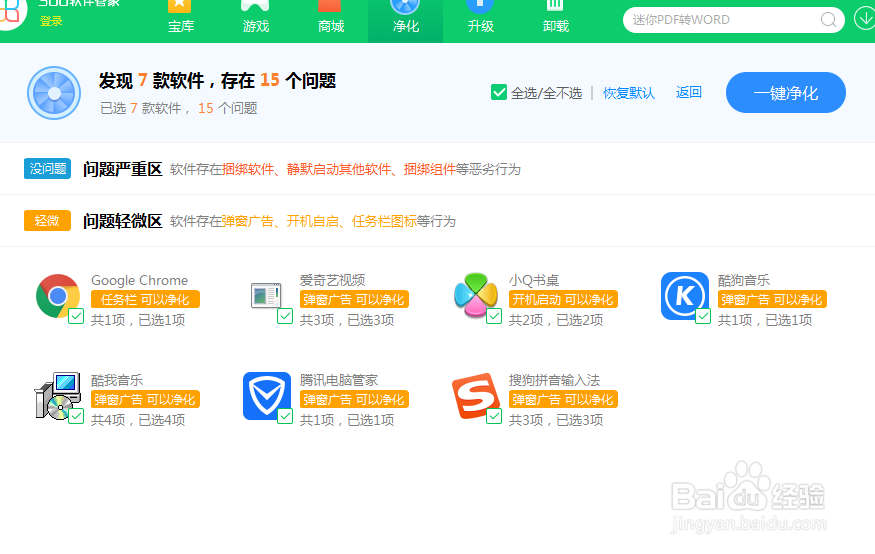This screenshot has height=554, width=875.
Task: Open the download manager arrow icon
Action: (x=864, y=19)
